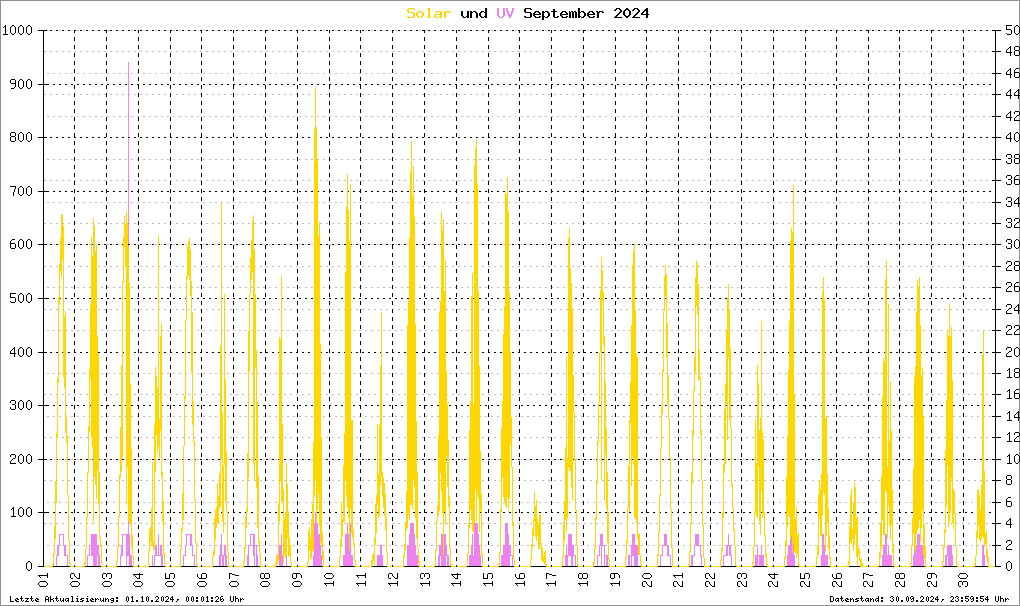Viewport: 1020px width, 606px height.
Task: Select the day 30 label on the x-axis
Action: click(x=962, y=580)
